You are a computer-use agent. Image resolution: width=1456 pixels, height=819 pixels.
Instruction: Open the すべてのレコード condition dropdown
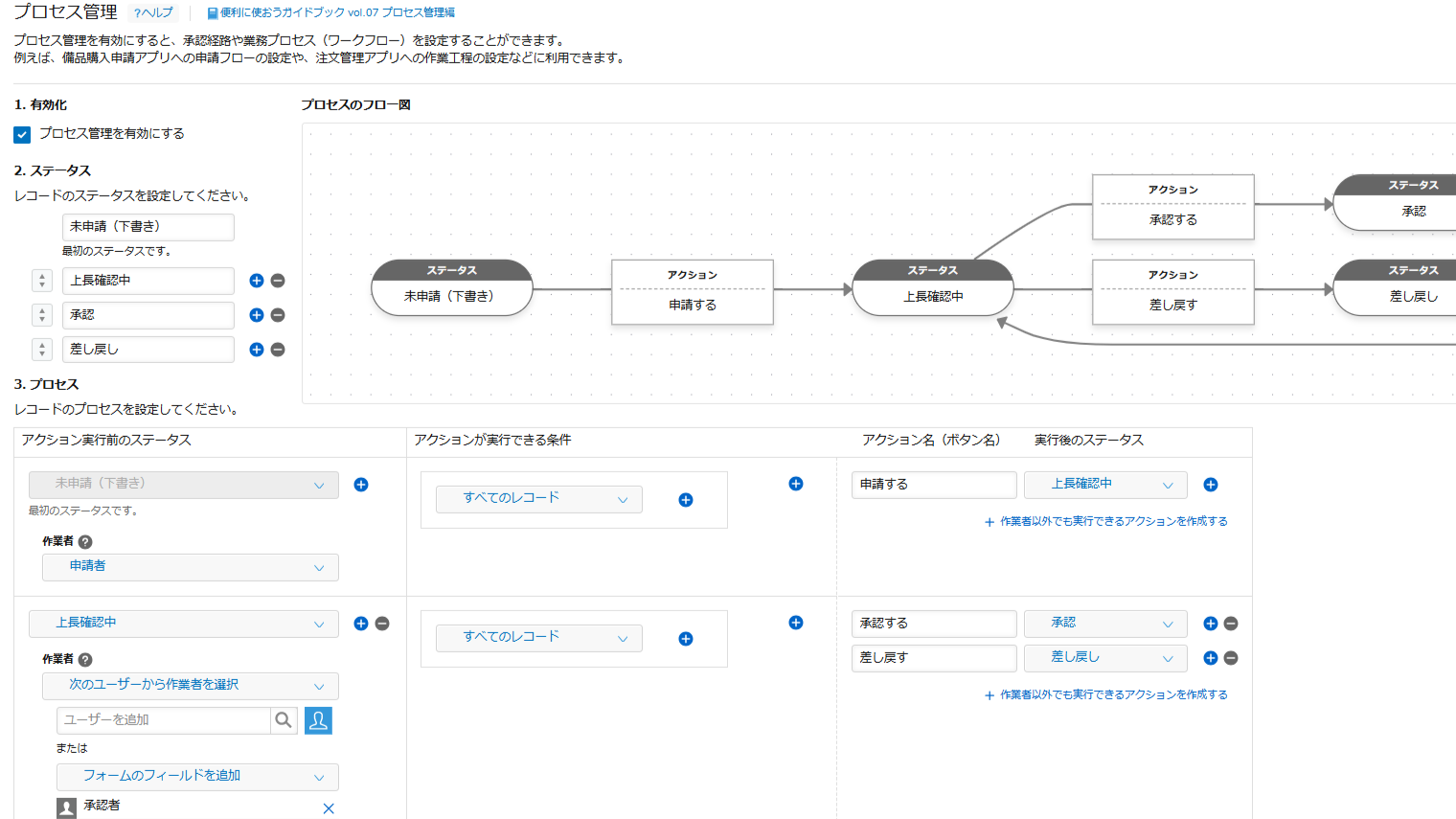click(x=538, y=499)
